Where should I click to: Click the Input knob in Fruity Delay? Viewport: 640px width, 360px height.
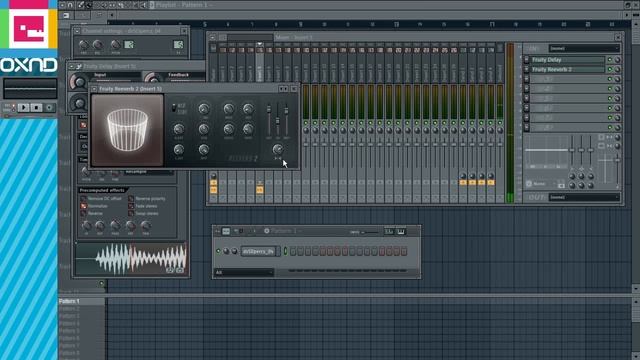79,82
